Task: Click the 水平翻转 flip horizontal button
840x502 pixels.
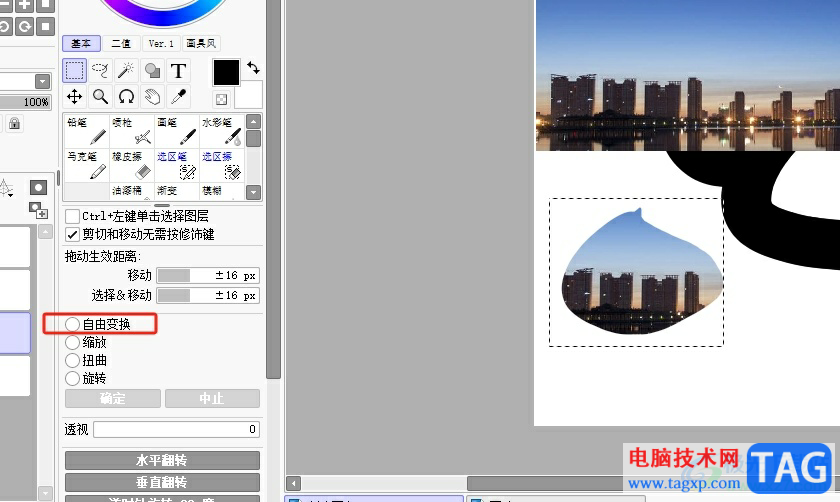Action: [162, 460]
